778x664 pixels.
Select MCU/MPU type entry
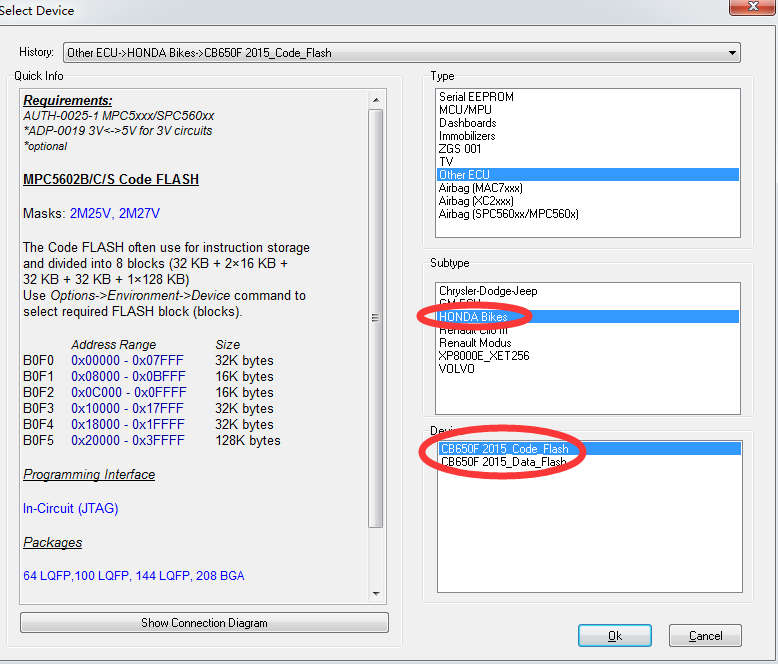click(x=465, y=110)
